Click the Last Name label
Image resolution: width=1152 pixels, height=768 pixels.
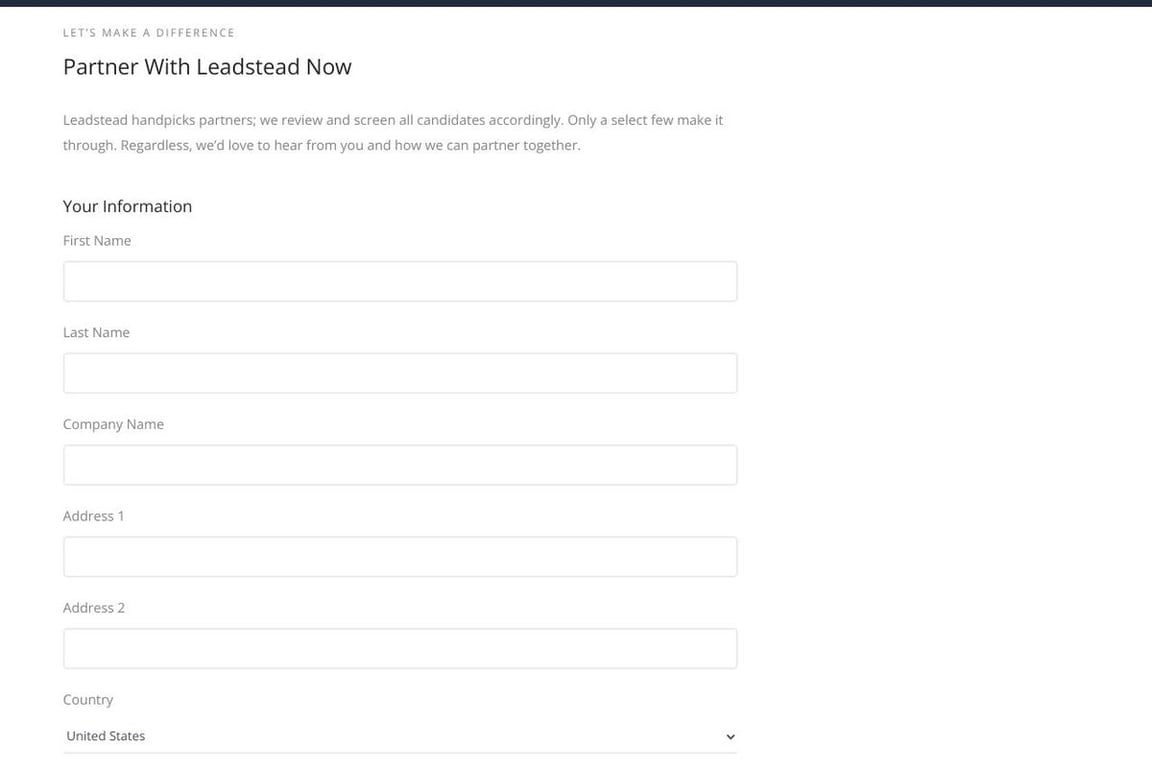coord(96,331)
